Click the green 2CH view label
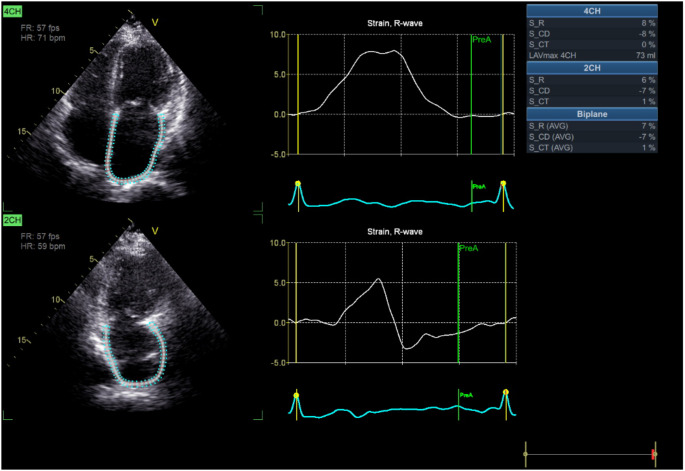 pos(15,219)
